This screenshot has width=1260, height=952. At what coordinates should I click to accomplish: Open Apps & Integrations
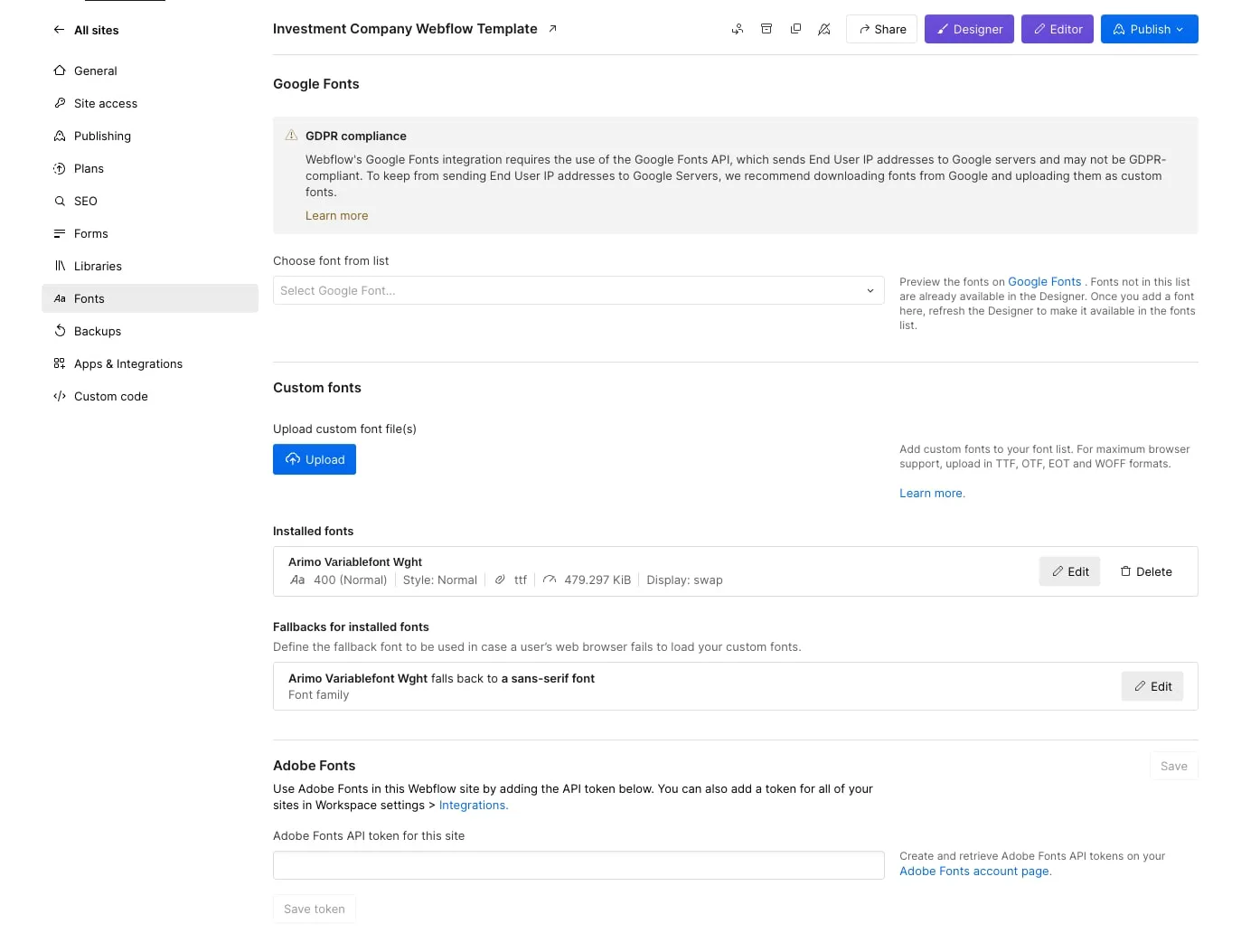(x=150, y=363)
